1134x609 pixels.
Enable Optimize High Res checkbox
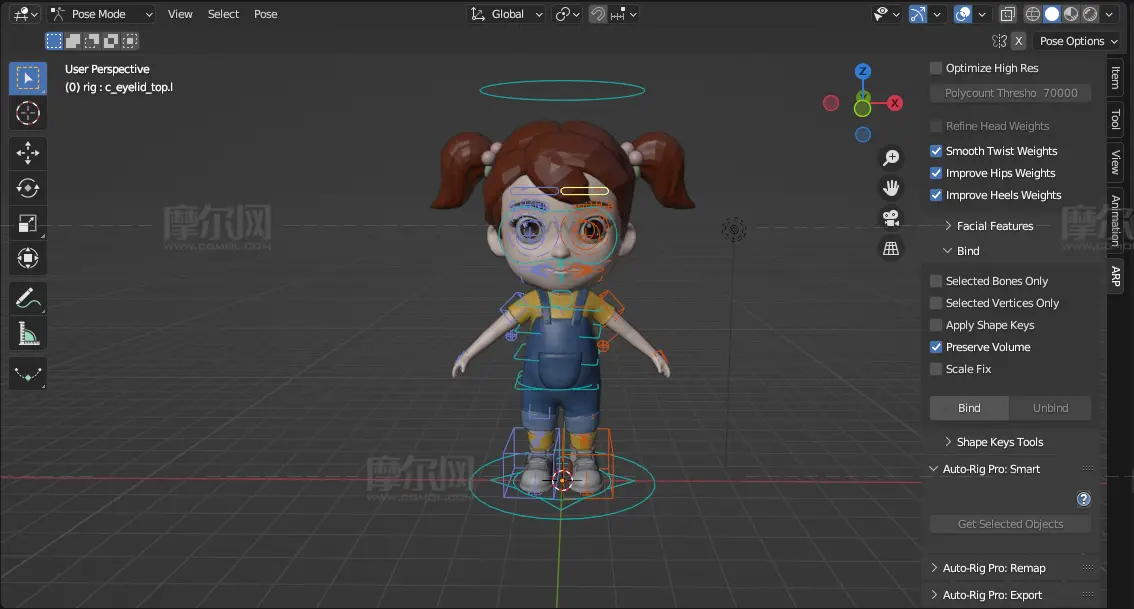(x=936, y=68)
